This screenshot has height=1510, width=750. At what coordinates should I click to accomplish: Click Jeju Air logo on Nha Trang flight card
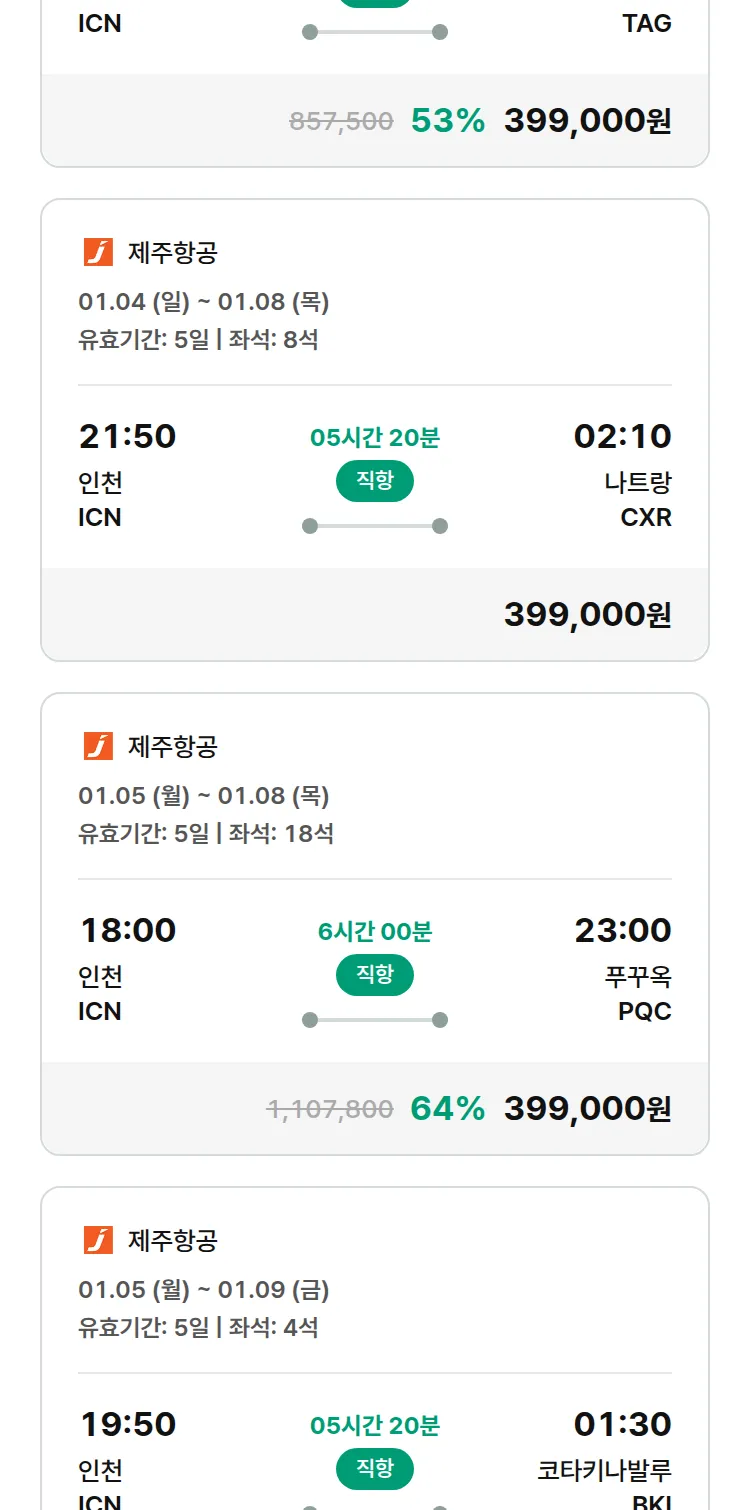tap(98, 252)
